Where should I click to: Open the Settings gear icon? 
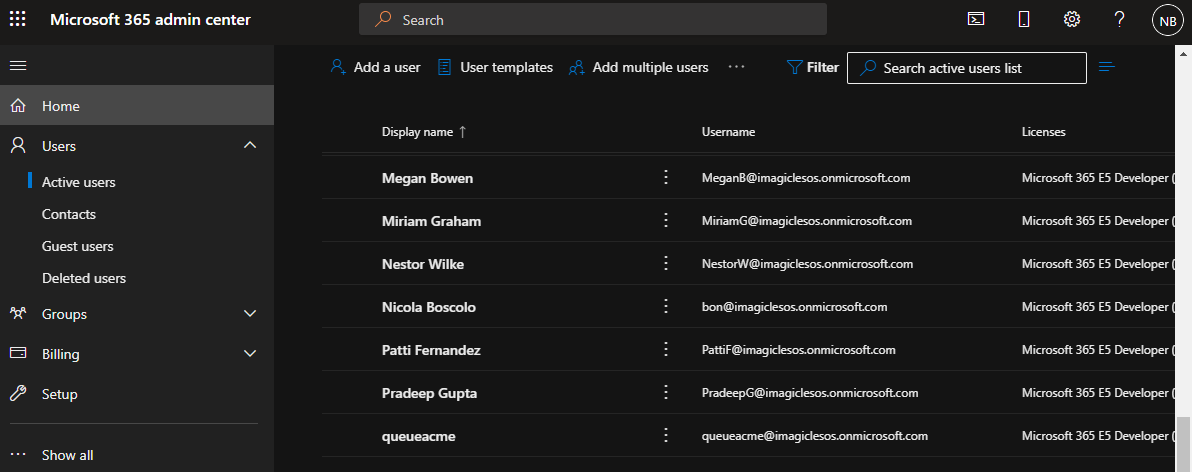coord(1072,19)
